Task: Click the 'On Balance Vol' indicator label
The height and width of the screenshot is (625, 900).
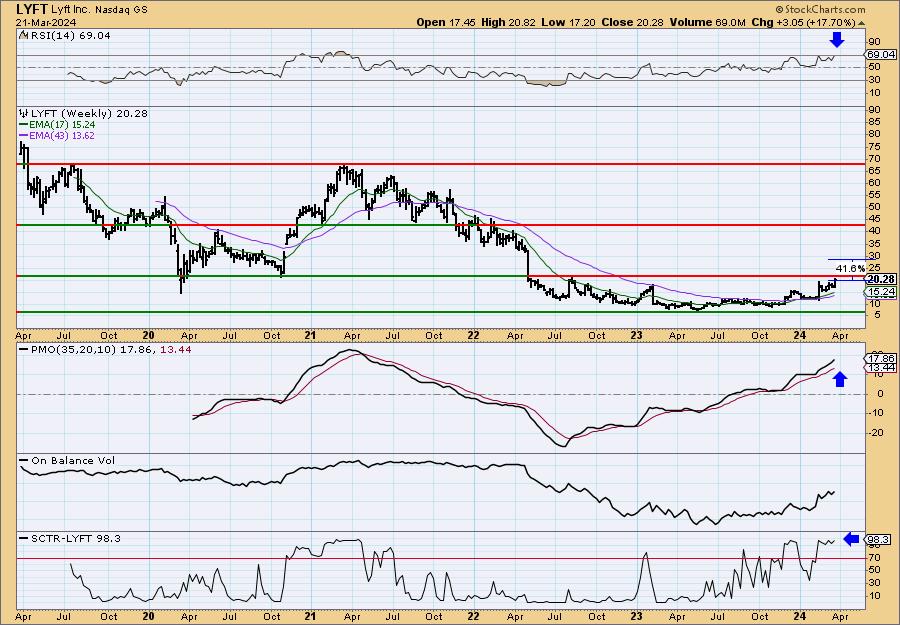Action: coord(73,461)
